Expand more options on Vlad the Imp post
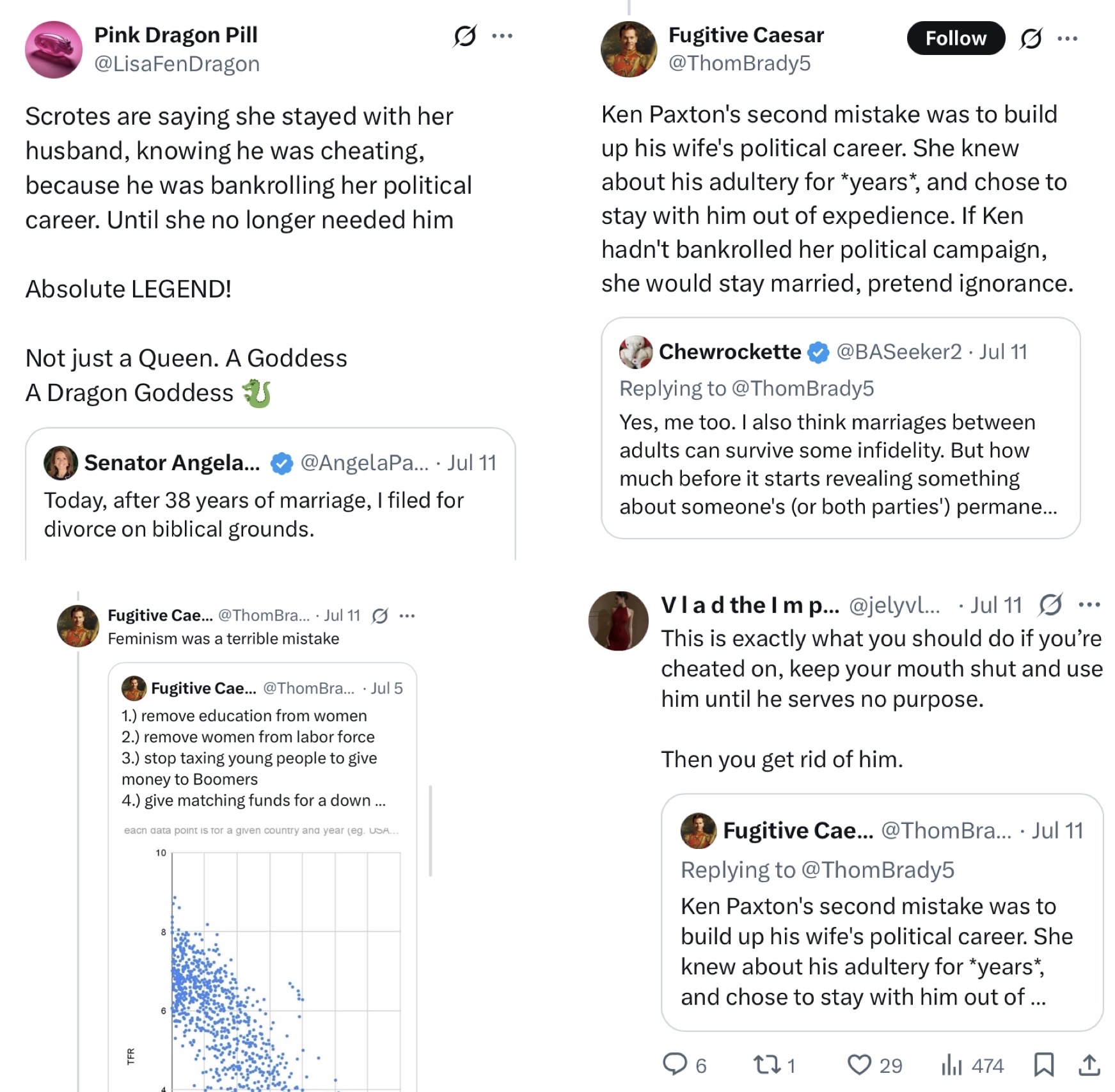The width and height of the screenshot is (1115, 1092). tap(1089, 605)
